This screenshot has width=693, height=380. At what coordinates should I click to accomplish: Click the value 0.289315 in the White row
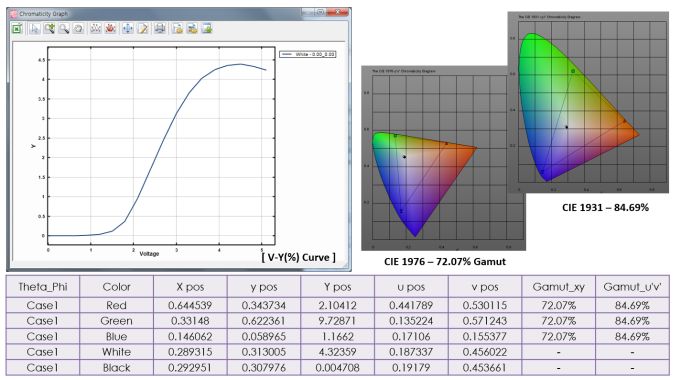coord(190,352)
